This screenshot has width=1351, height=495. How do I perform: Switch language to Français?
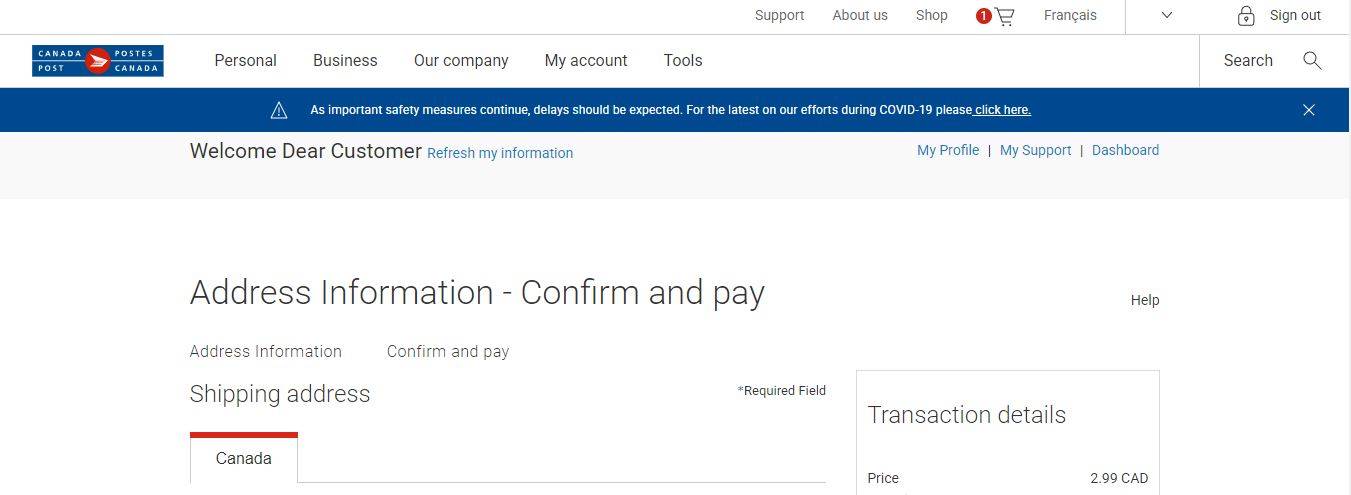click(x=1070, y=15)
